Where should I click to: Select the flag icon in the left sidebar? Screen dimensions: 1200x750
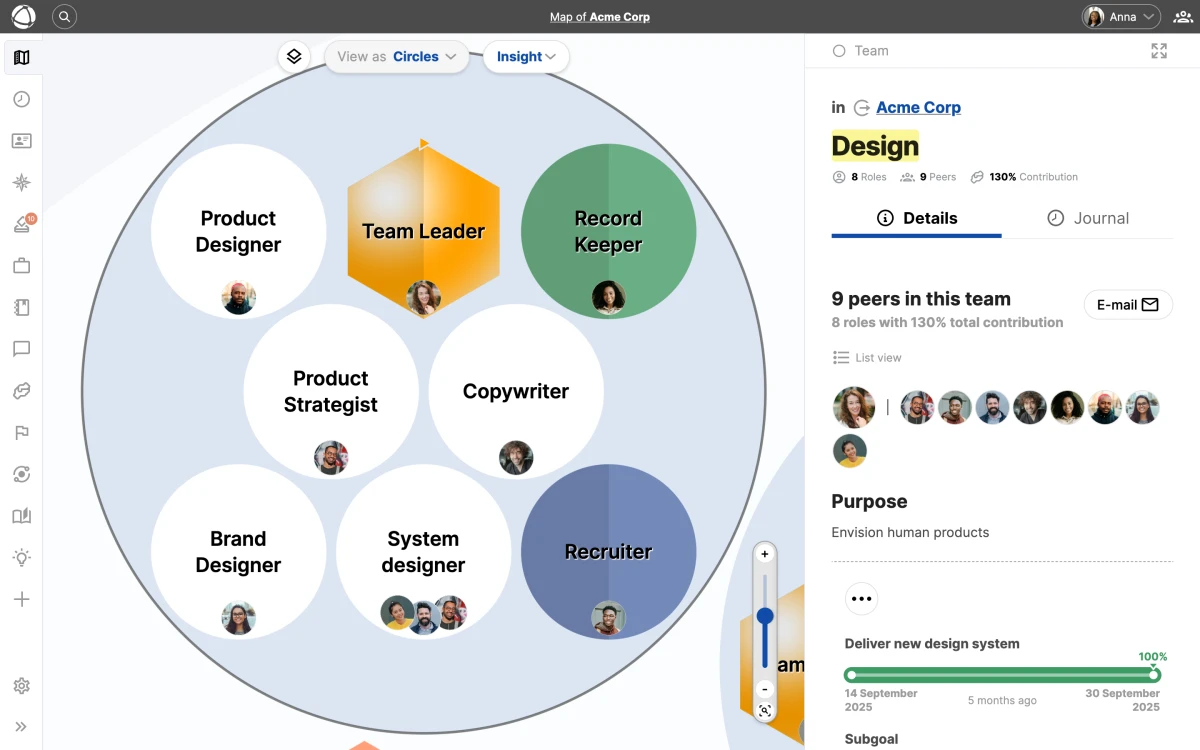click(22, 432)
